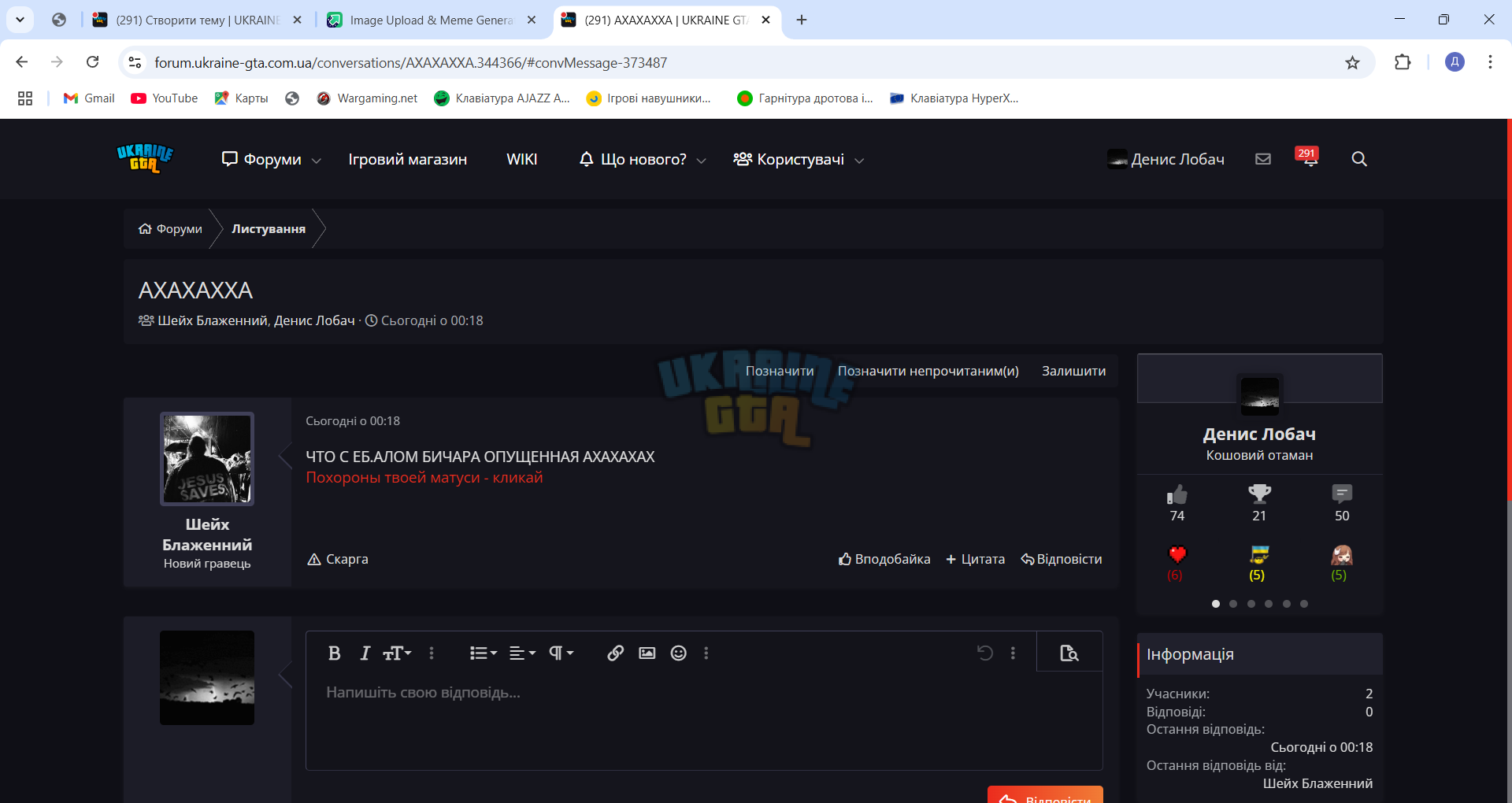Open the alerts bell with 291 badge
Screen dimensions: 1512x803
(1309, 157)
